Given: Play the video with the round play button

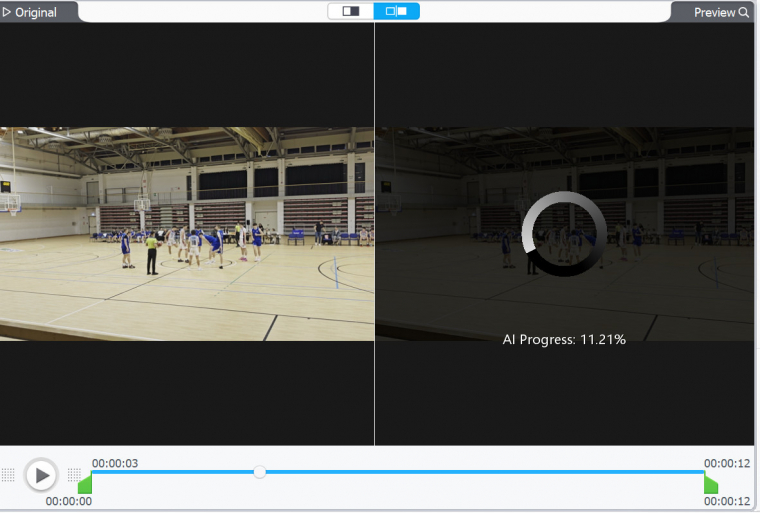Looking at the screenshot, I should click(x=41, y=476).
